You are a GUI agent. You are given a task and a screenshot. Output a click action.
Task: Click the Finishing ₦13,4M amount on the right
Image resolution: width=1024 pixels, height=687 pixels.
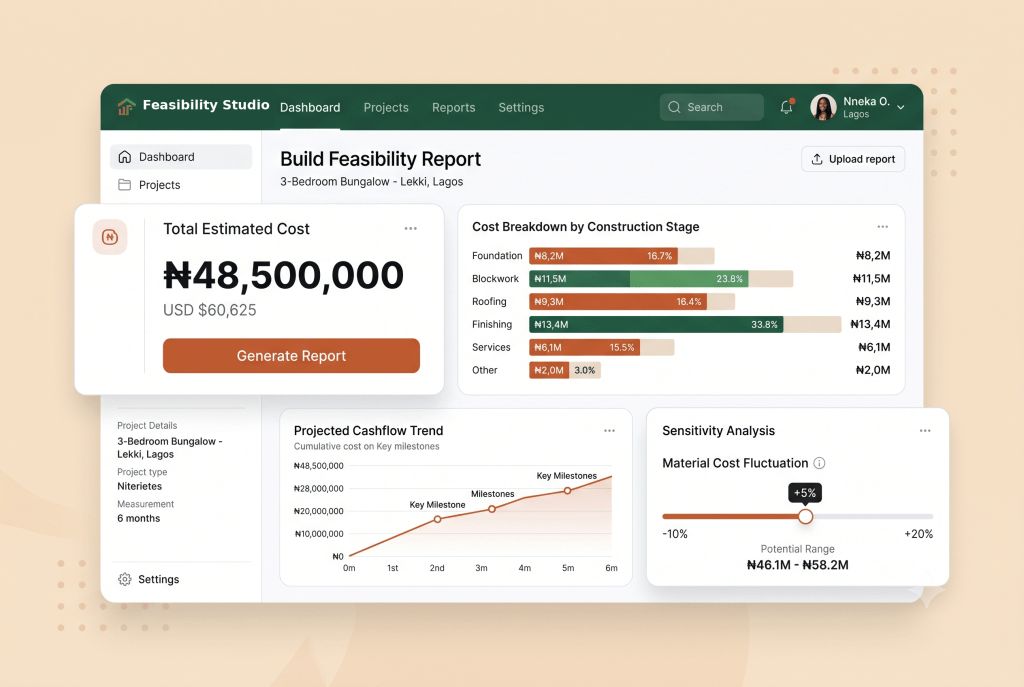coord(870,325)
